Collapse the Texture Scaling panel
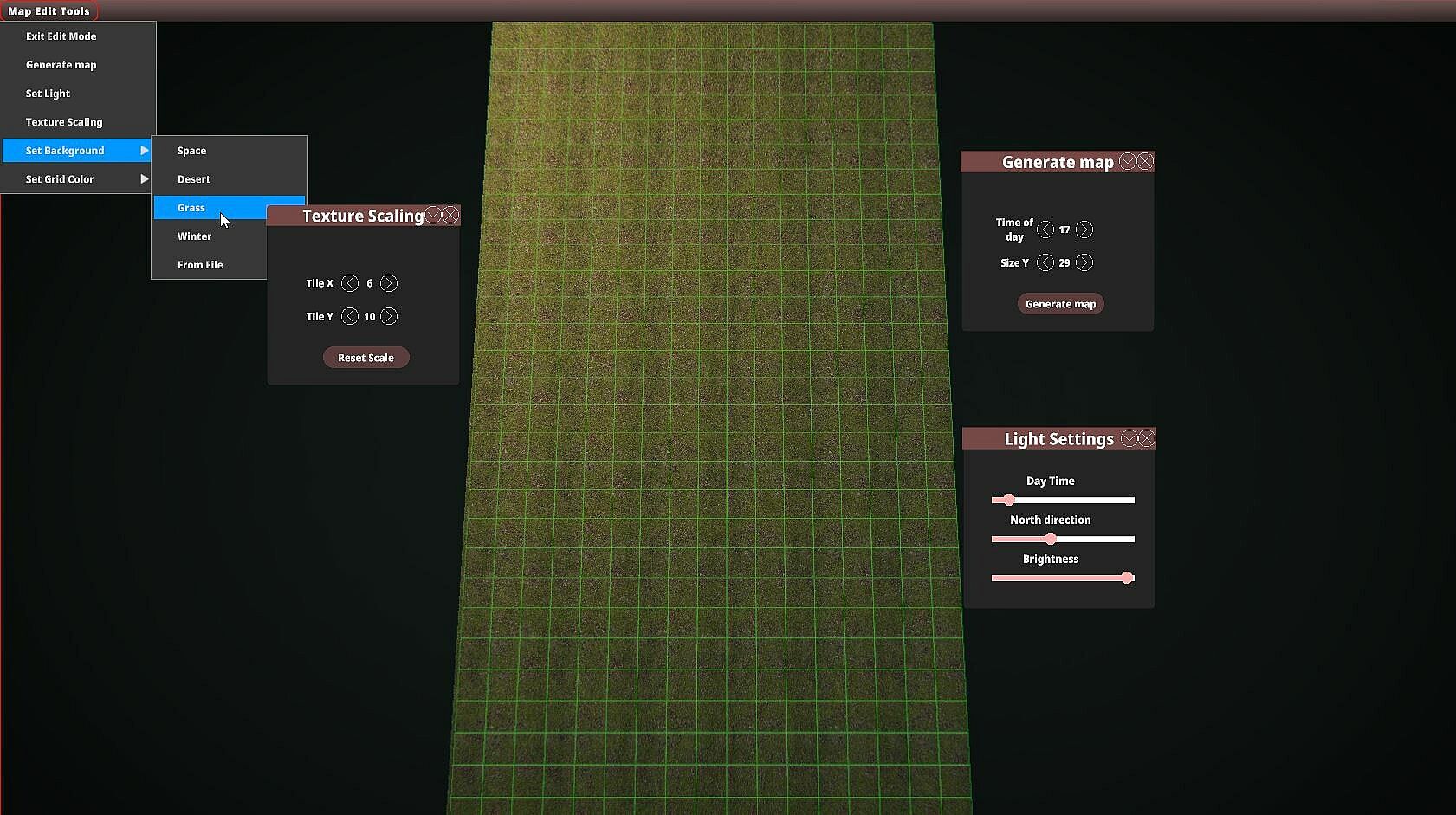1456x815 pixels. point(434,215)
